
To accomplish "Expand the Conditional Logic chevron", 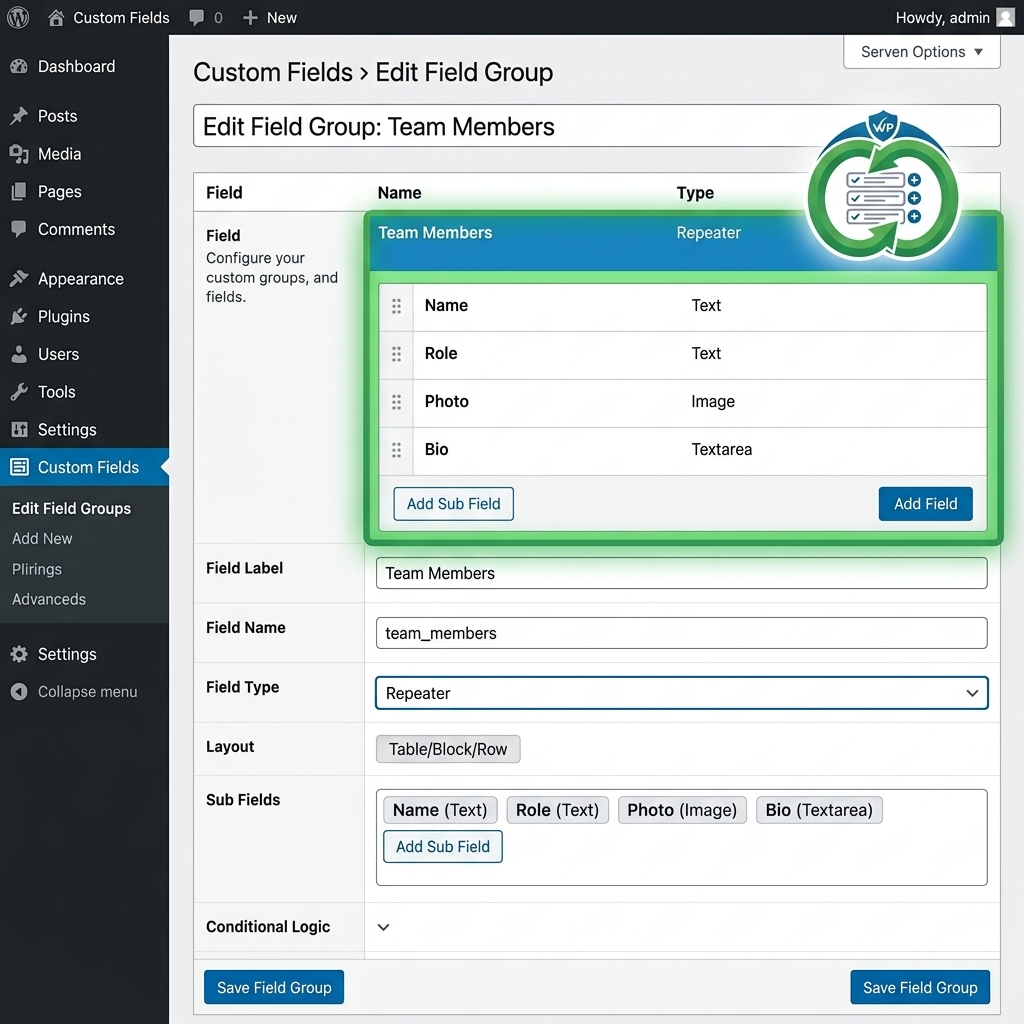I will (383, 927).
